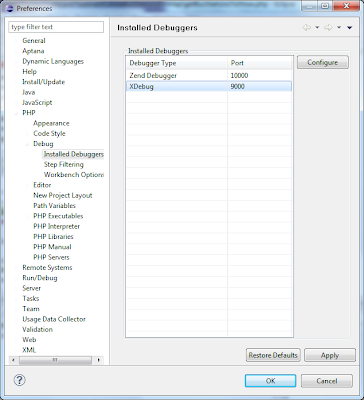
Task: Select Tasks in the preferences tree
Action: pyautogui.click(x=31, y=299)
